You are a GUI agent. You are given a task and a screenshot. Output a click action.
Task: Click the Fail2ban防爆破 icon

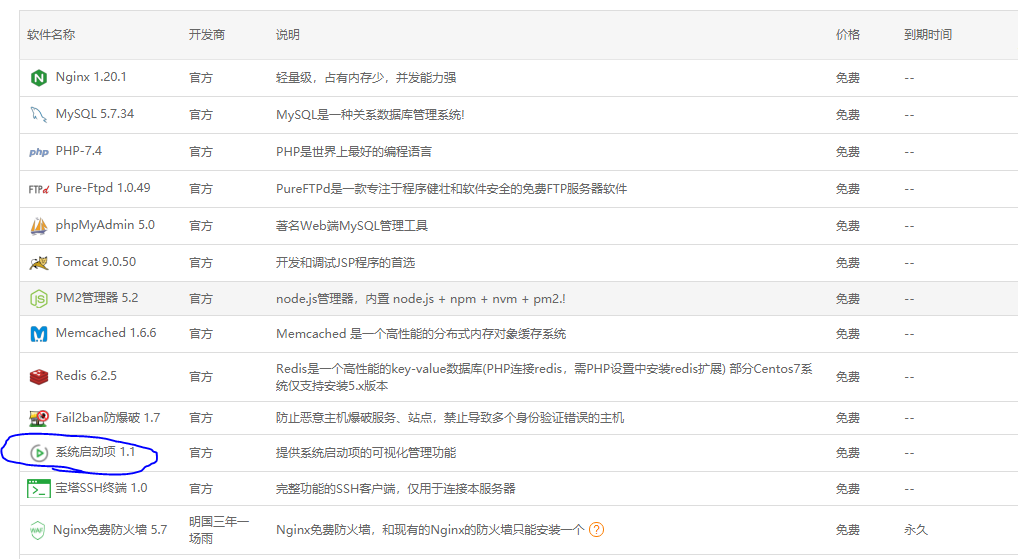click(x=39, y=418)
